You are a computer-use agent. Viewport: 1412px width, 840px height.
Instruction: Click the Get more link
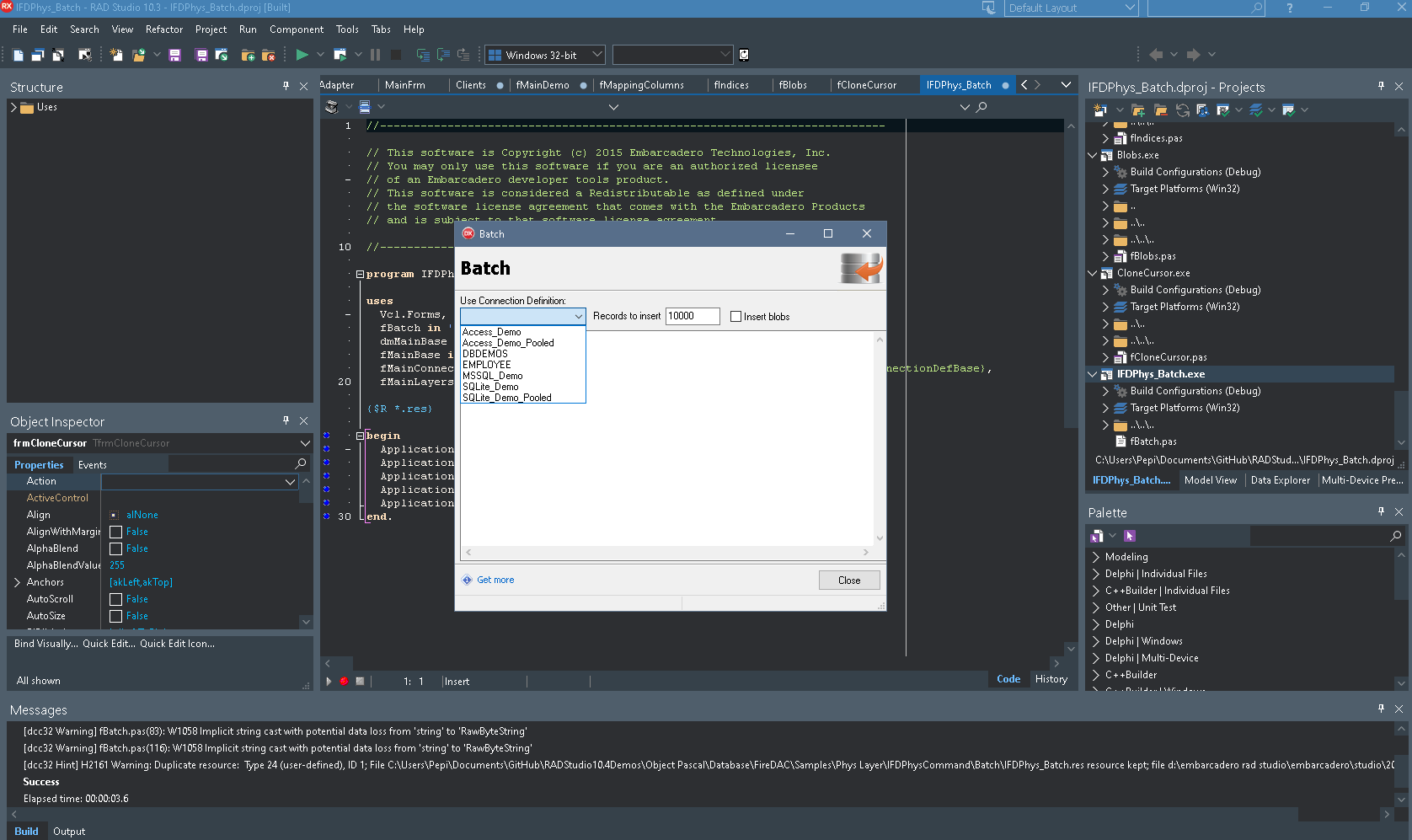(x=495, y=580)
